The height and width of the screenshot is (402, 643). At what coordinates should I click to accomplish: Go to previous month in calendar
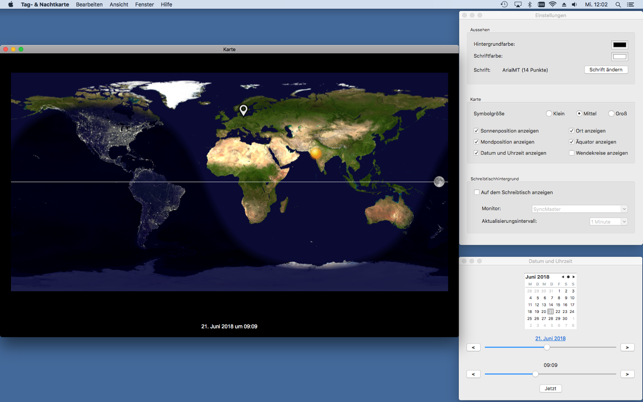coord(563,277)
